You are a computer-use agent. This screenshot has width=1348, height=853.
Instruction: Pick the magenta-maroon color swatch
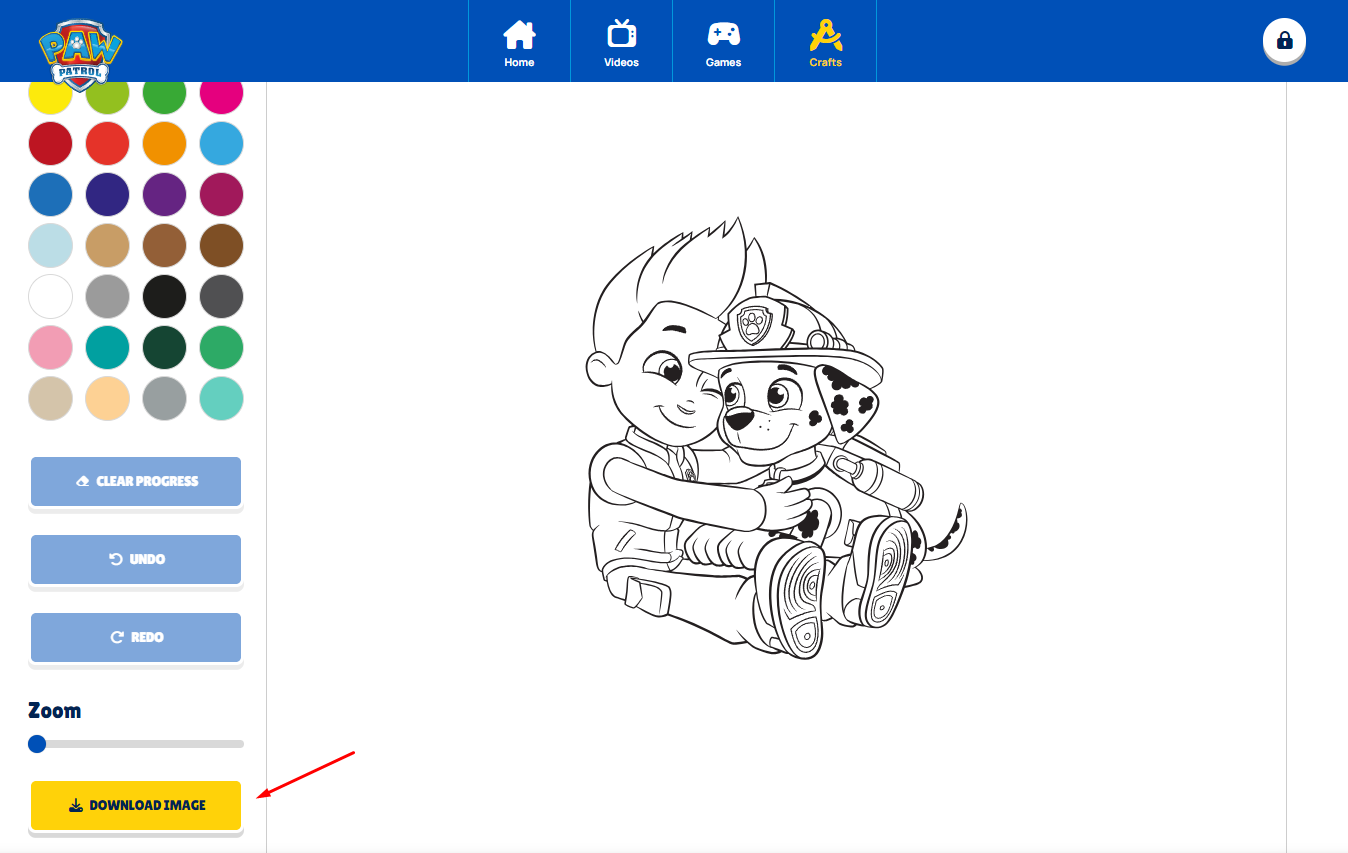pos(222,195)
